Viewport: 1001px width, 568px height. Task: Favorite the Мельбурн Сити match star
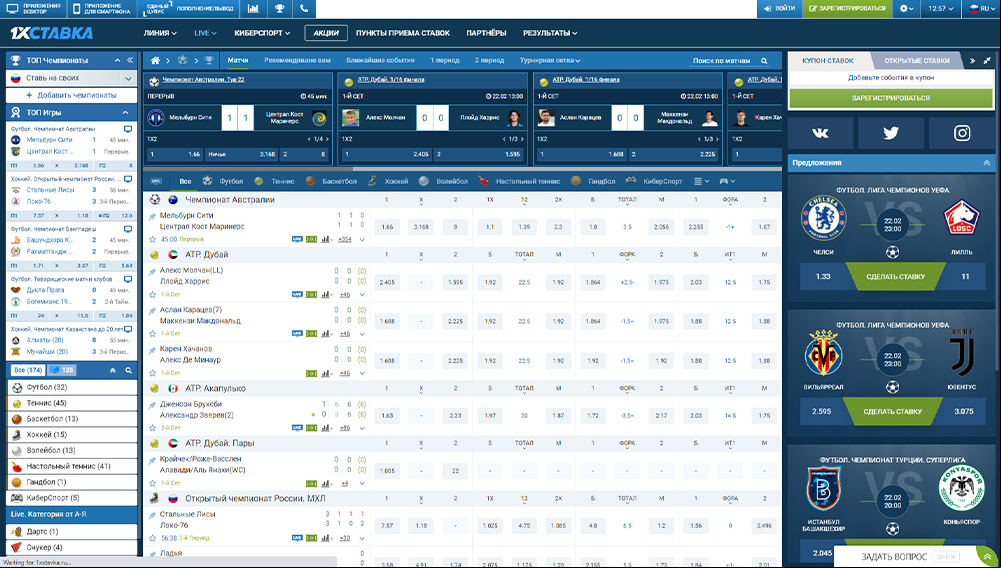tap(153, 239)
